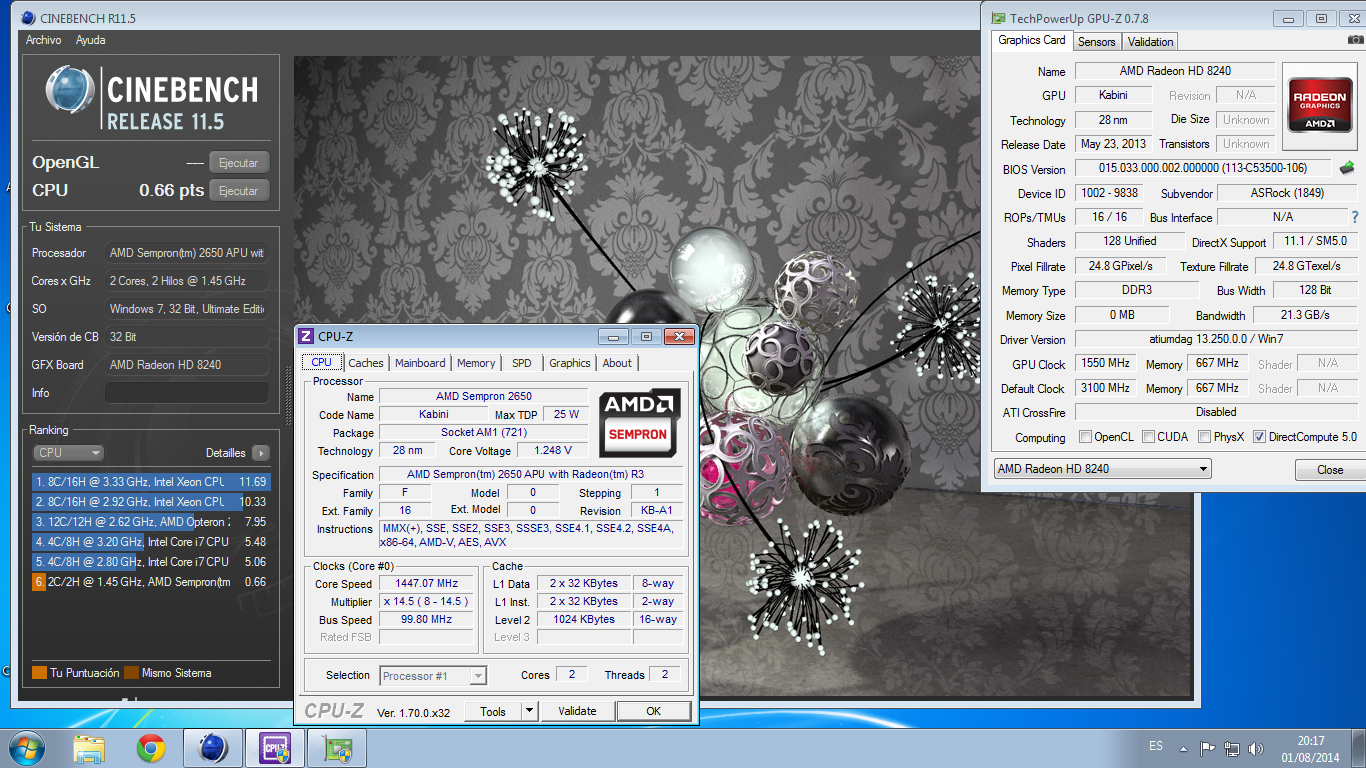
Task: Switch to the Mainboard tab
Action: pyautogui.click(x=420, y=363)
